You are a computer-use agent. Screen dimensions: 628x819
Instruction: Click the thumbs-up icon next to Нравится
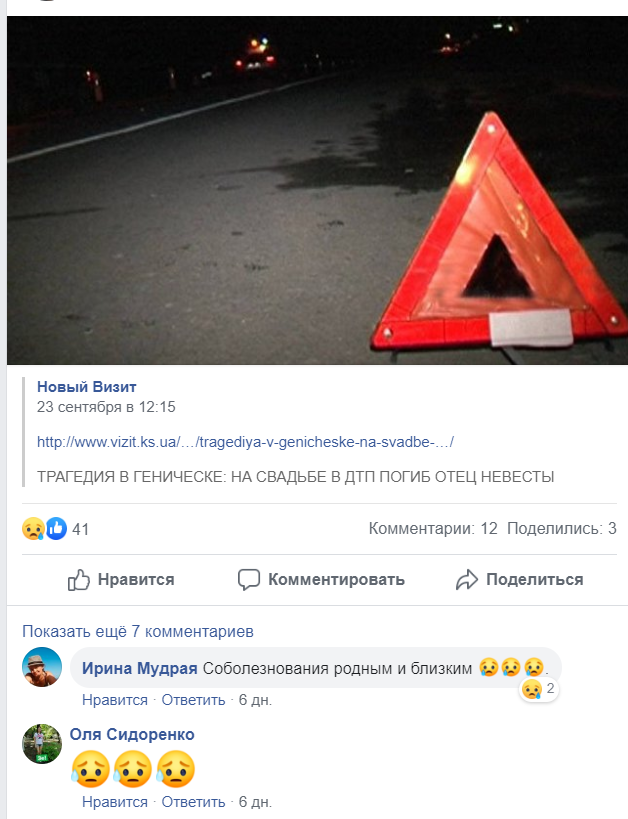click(79, 580)
